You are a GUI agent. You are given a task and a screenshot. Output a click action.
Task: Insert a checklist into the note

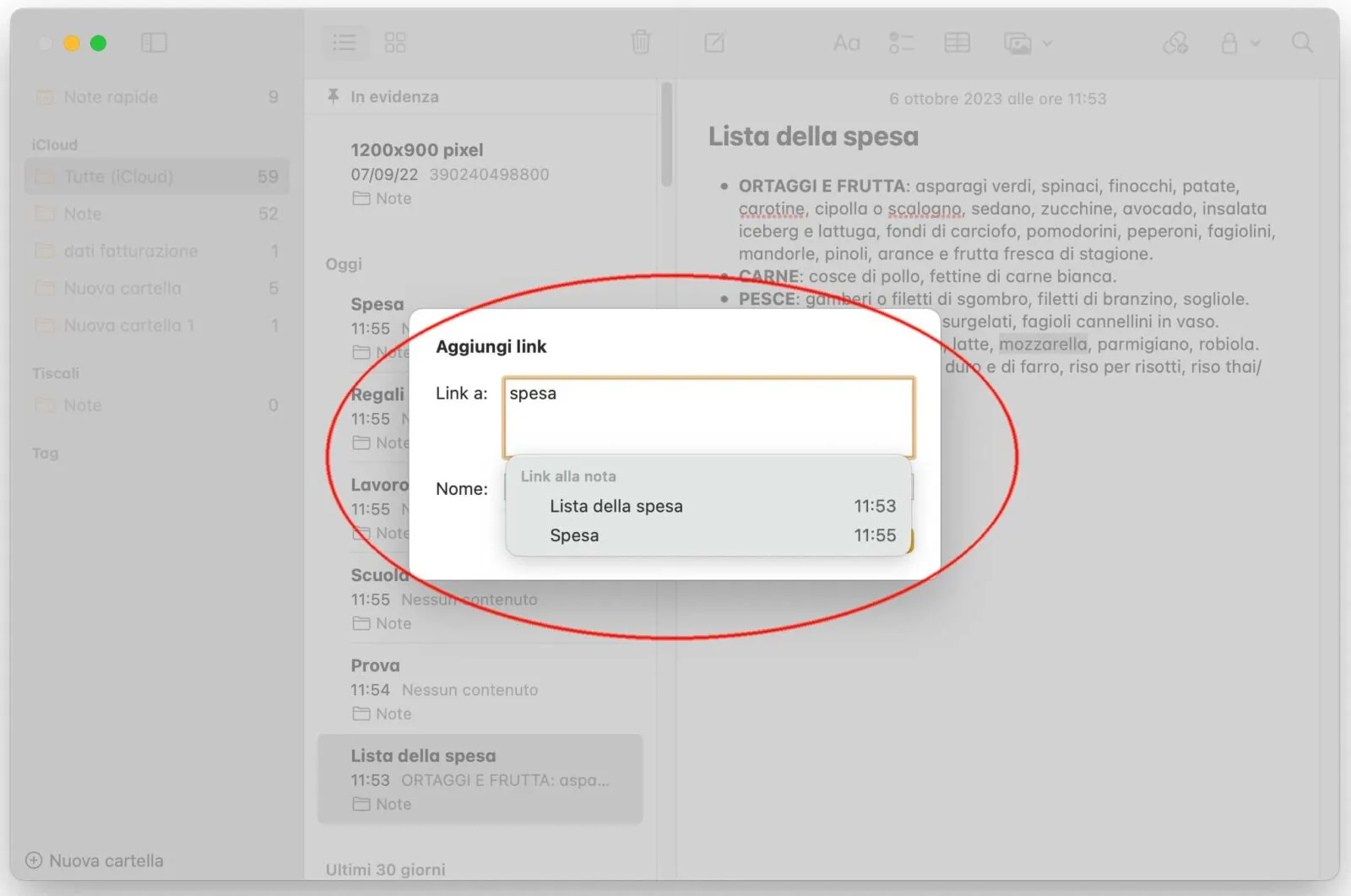coord(901,42)
